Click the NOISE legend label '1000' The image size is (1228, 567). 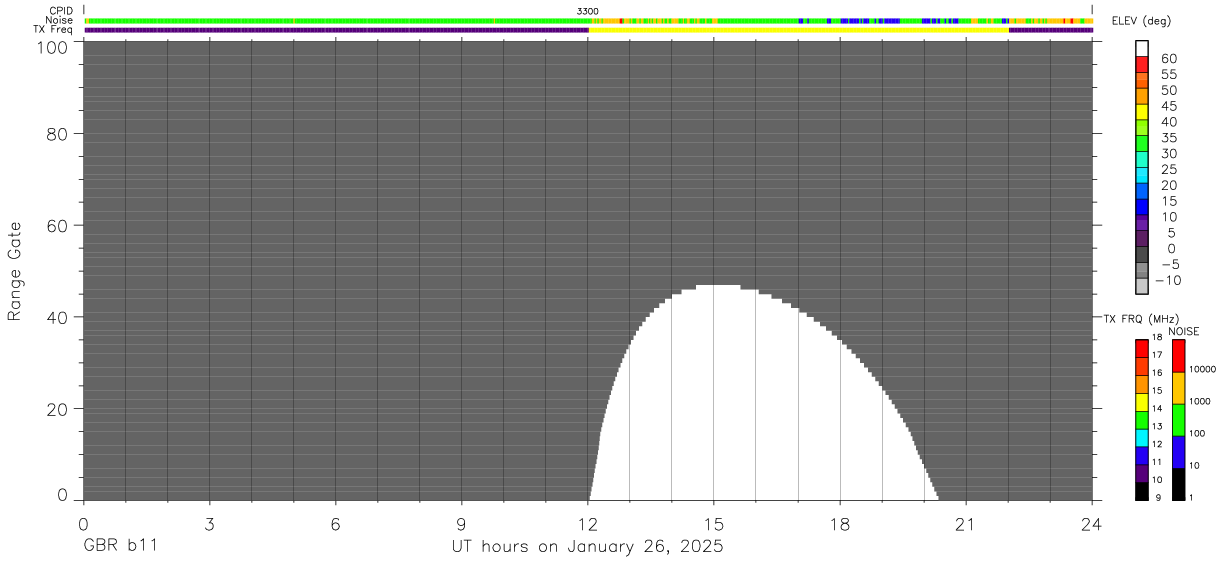point(1201,401)
